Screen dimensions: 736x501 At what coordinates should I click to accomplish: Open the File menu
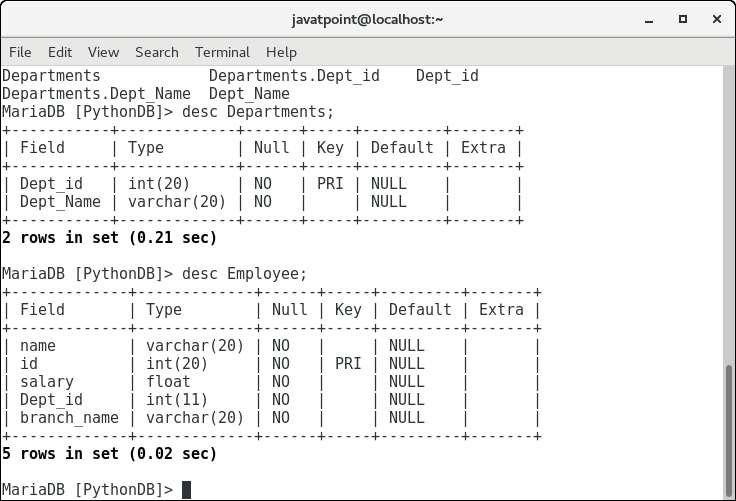(20, 52)
